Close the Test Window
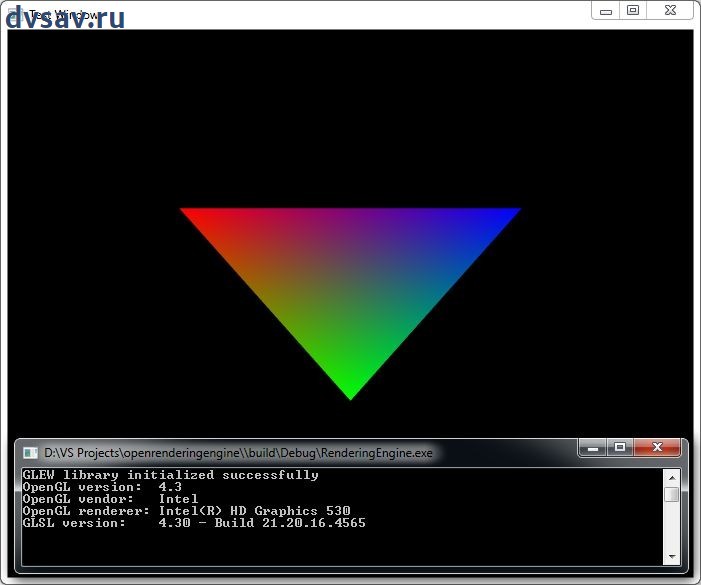The image size is (701, 585). 668,10
